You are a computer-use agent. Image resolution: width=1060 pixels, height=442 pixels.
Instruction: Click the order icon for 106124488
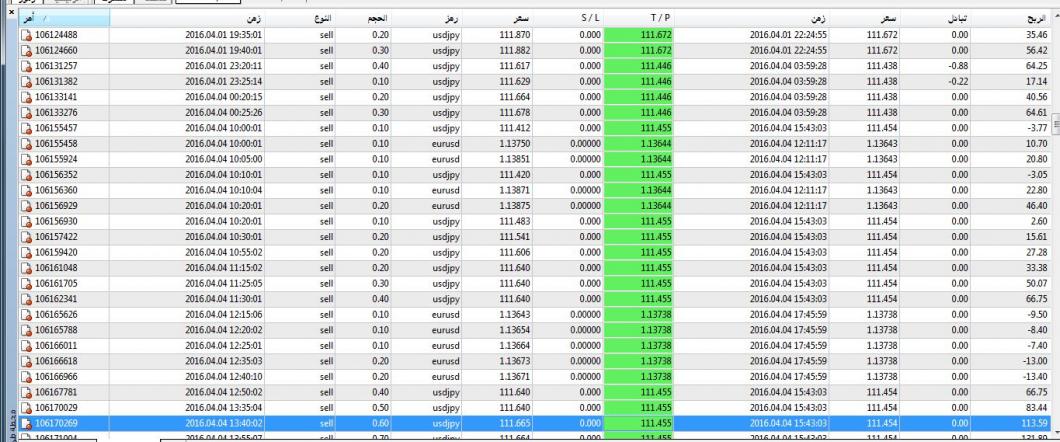tap(25, 33)
